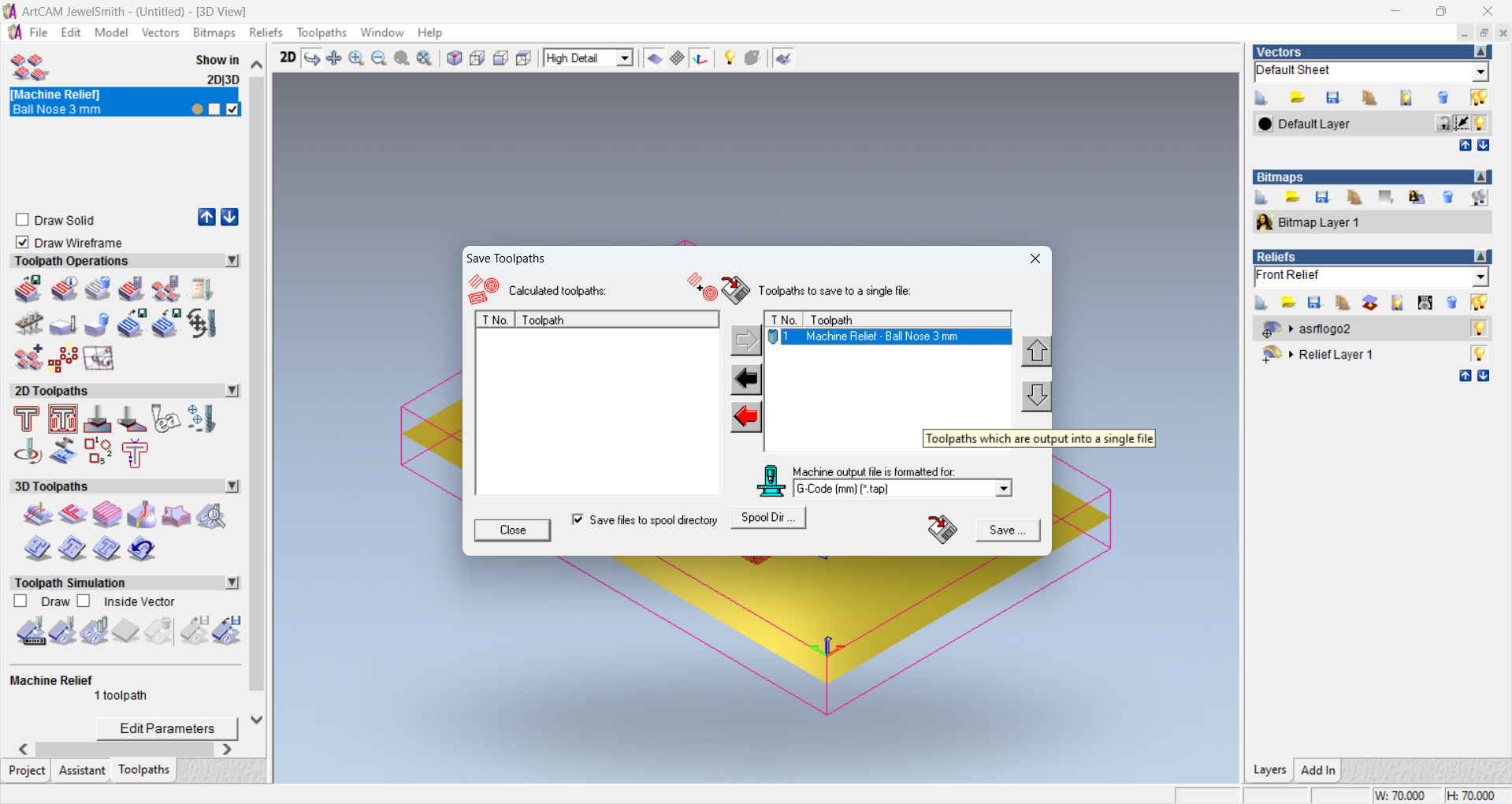Click save disk icon in Vectors panel

1333,98
